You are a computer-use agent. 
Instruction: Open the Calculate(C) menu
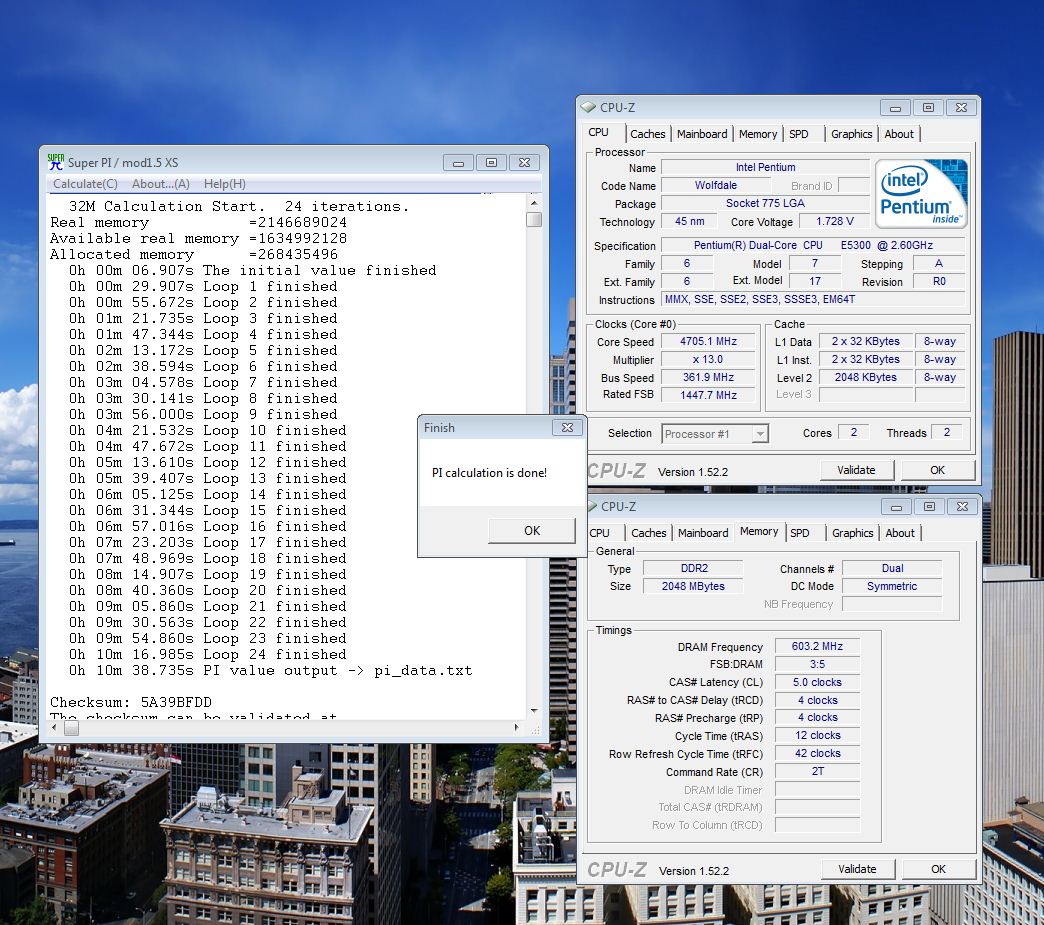pos(85,184)
